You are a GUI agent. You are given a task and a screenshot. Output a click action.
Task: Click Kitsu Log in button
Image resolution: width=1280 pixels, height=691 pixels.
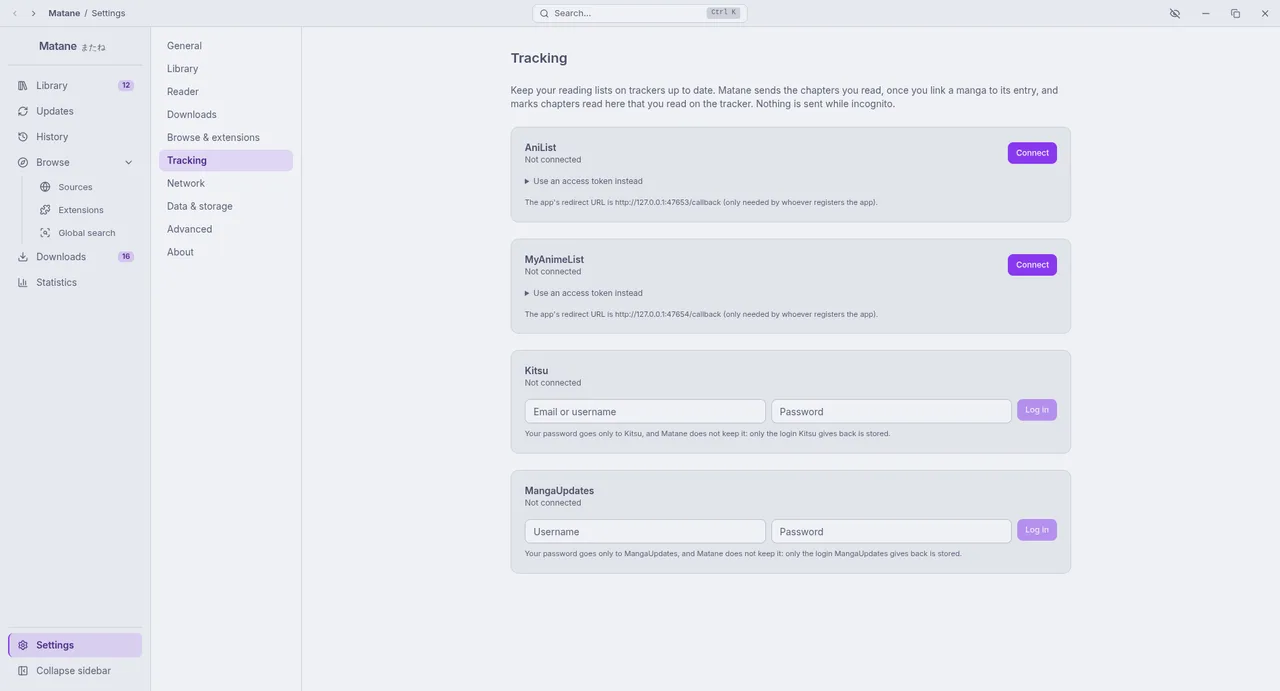click(x=1037, y=410)
